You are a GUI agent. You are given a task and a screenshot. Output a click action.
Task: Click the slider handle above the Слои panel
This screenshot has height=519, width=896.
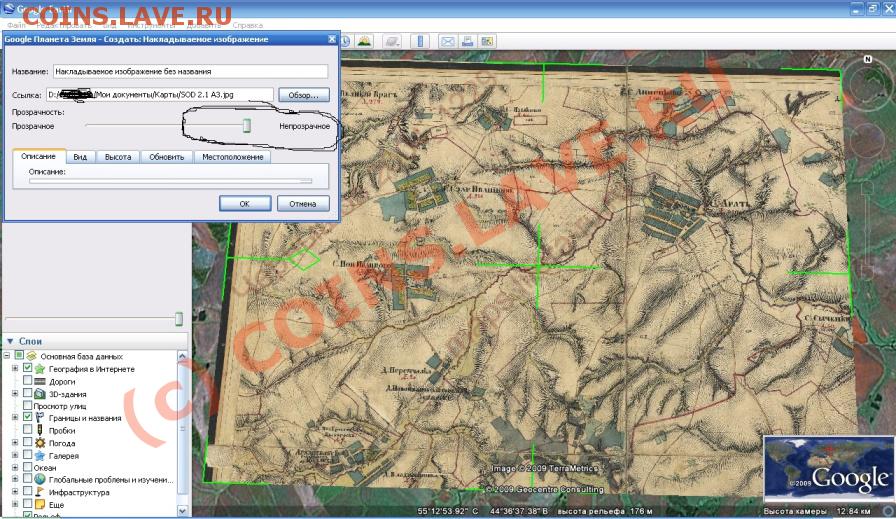pyautogui.click(x=179, y=318)
